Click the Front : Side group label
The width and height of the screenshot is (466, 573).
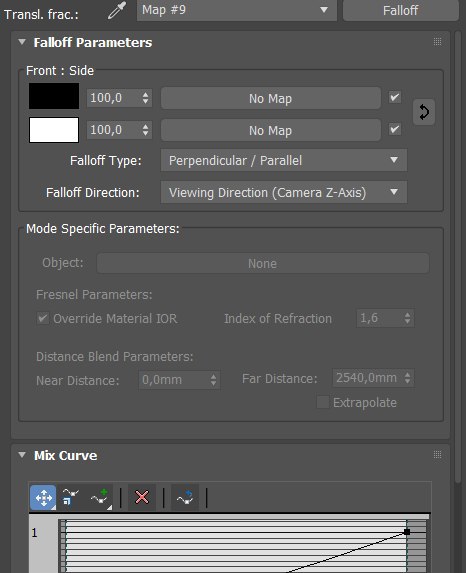click(60, 71)
